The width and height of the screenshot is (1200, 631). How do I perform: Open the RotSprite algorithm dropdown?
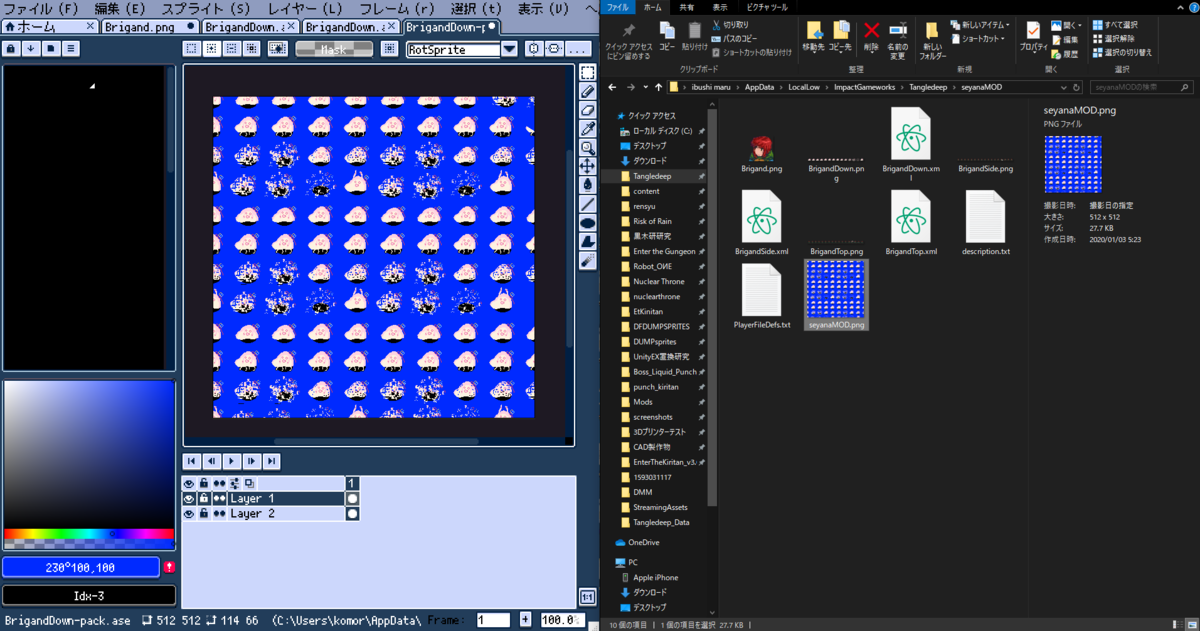(x=509, y=48)
